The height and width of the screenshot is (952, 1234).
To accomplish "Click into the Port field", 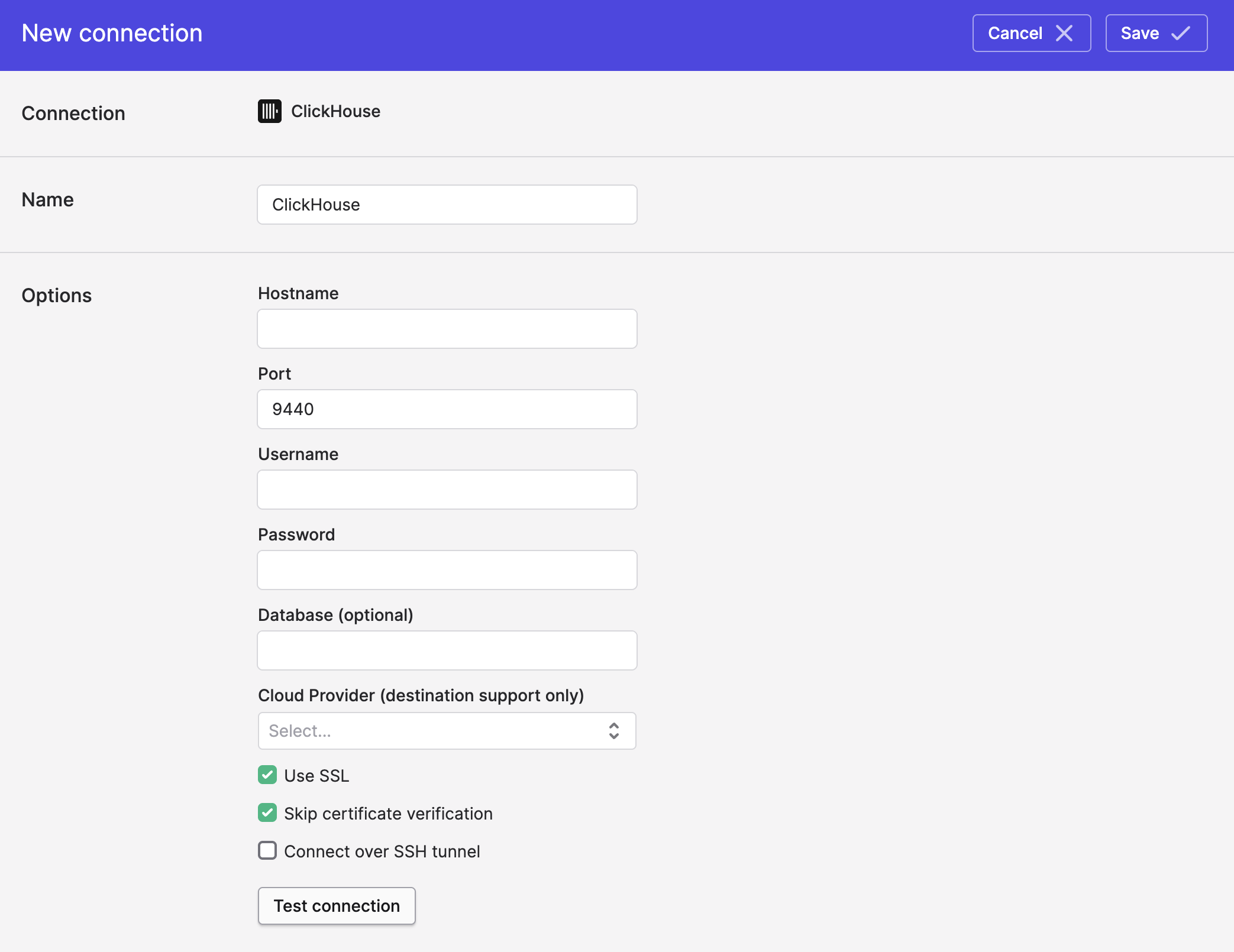I will point(447,409).
